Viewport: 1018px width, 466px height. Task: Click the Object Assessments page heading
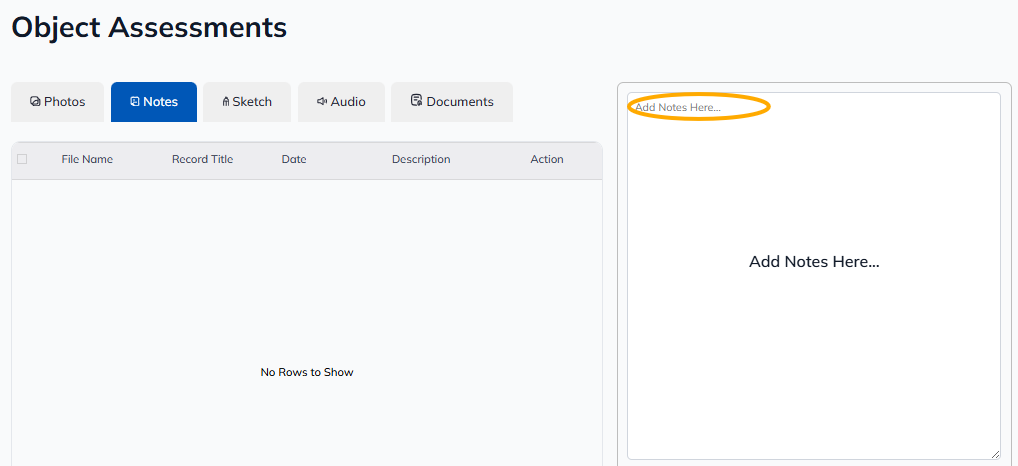point(149,27)
